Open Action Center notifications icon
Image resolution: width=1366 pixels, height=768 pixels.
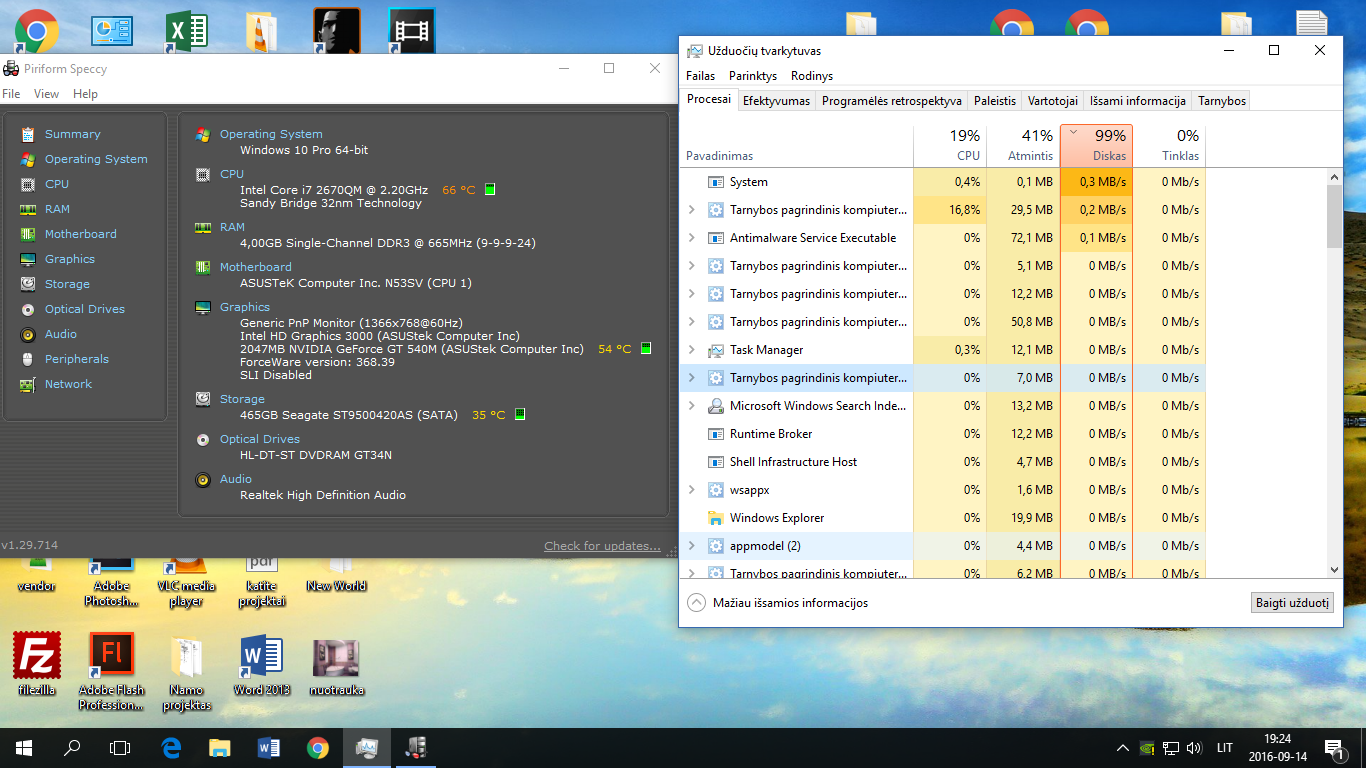pyautogui.click(x=1334, y=748)
